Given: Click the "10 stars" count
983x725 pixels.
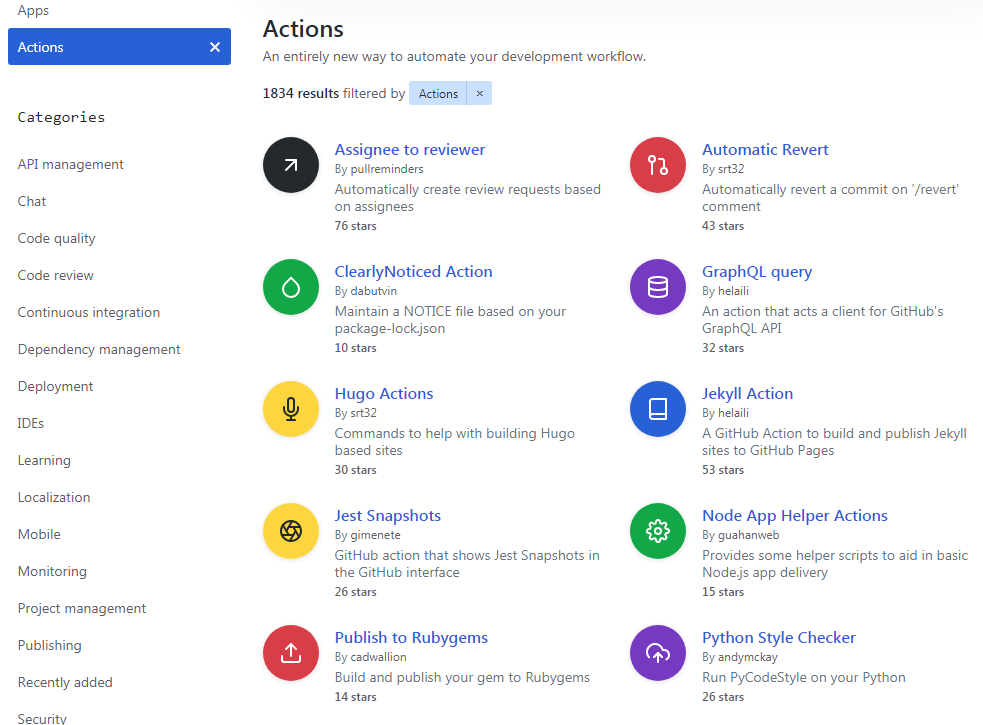Looking at the screenshot, I should coord(355,348).
